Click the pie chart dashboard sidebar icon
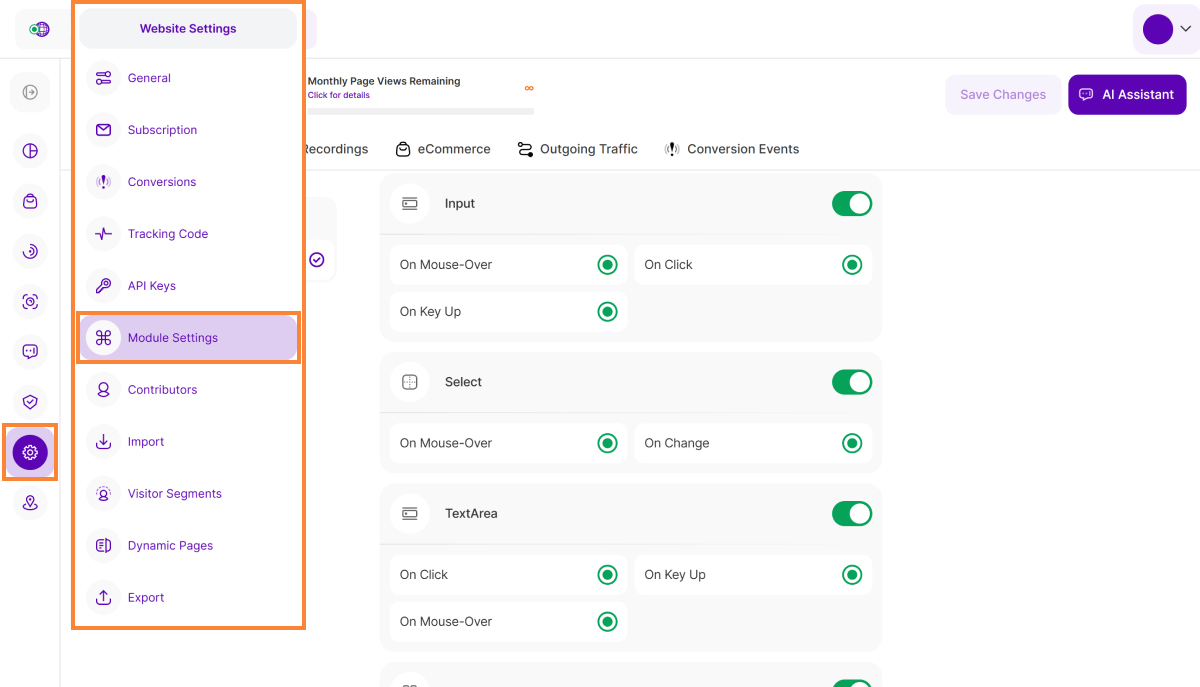Screen dimensions: 1200x687 (30, 151)
